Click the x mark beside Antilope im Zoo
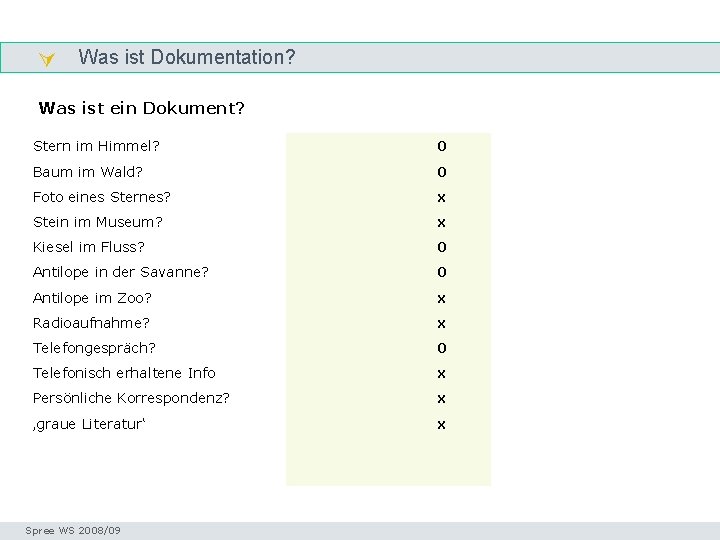This screenshot has height=540, width=720. click(441, 299)
